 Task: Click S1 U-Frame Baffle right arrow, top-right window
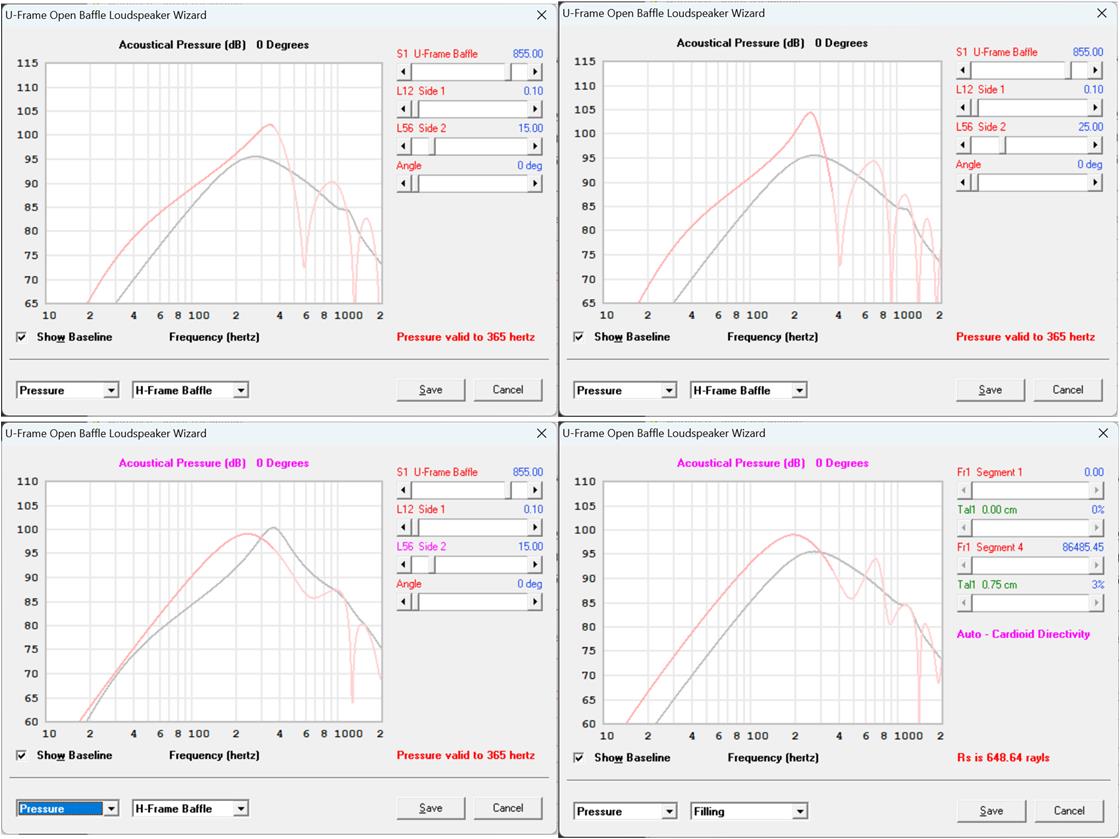(1095, 70)
